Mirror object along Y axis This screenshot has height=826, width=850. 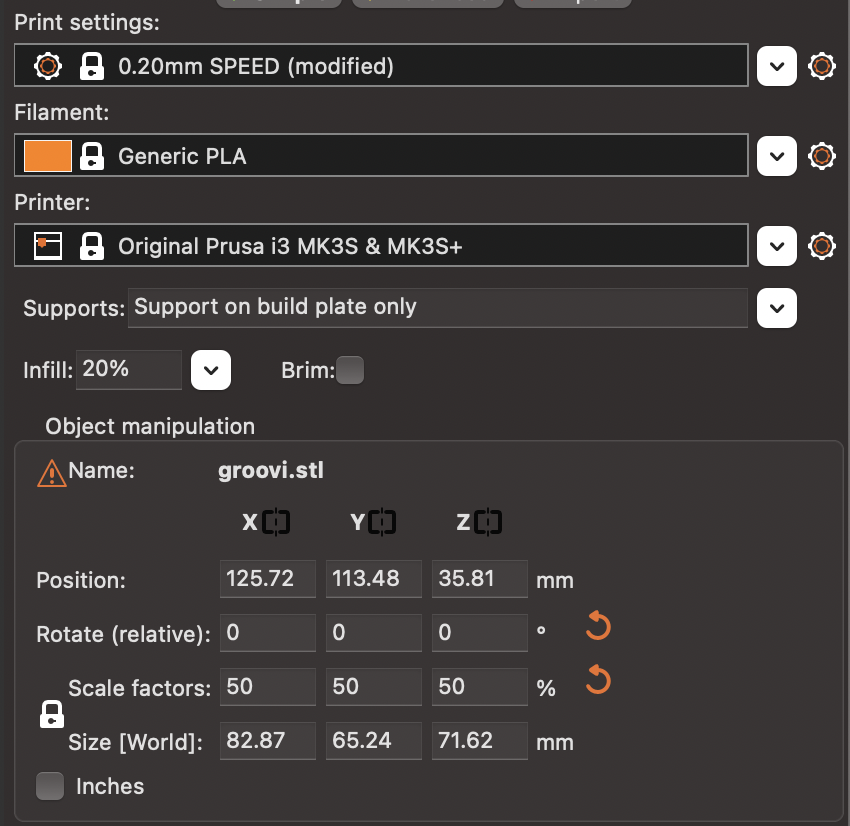pyautogui.click(x=382, y=522)
